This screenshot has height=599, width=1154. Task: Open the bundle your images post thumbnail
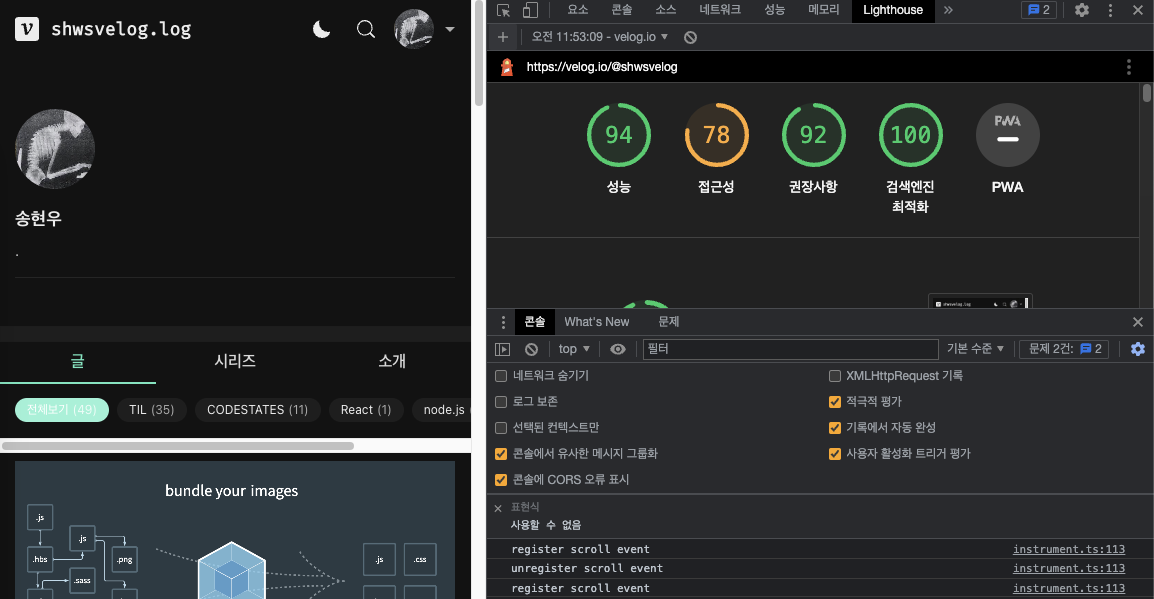coord(235,530)
